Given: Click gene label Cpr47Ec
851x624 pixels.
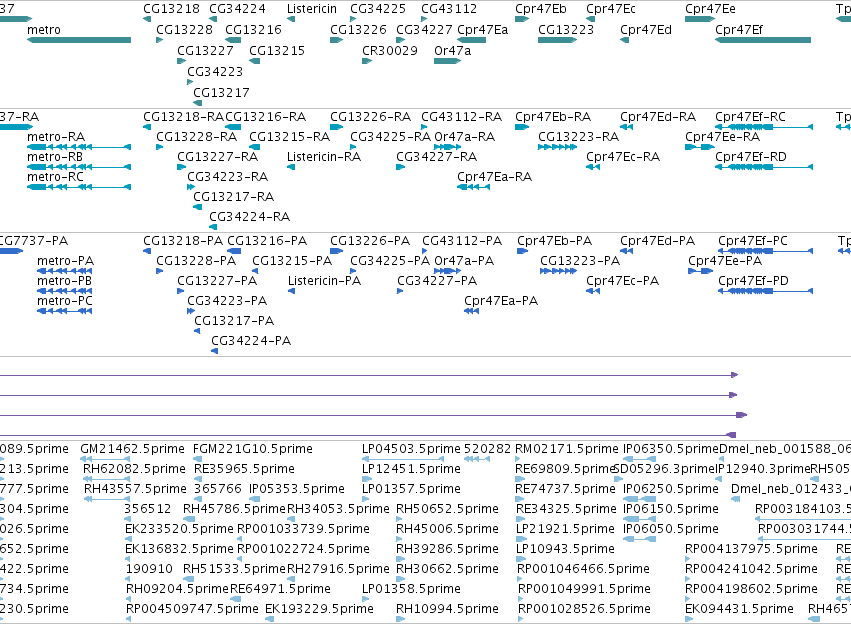Looking at the screenshot, I should click(x=611, y=9).
